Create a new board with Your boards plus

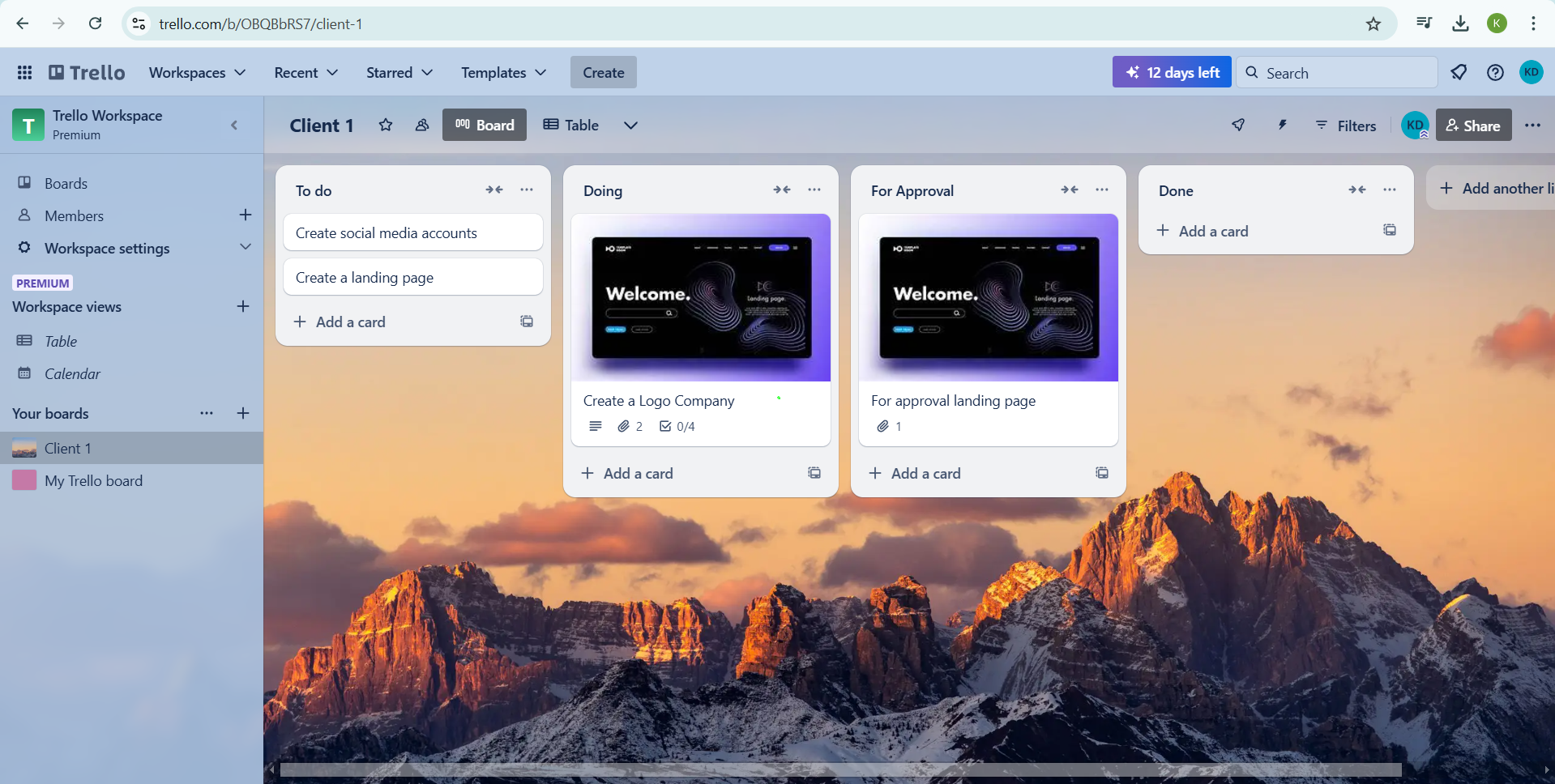click(243, 413)
